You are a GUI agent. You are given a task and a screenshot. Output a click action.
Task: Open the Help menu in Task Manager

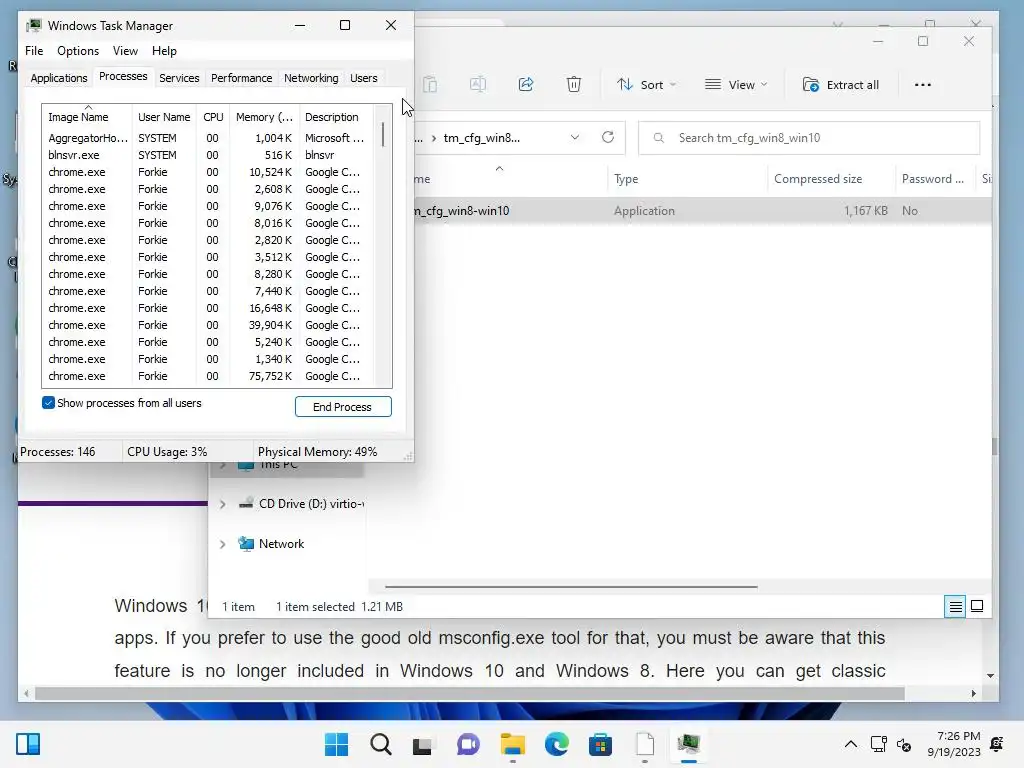click(x=164, y=51)
